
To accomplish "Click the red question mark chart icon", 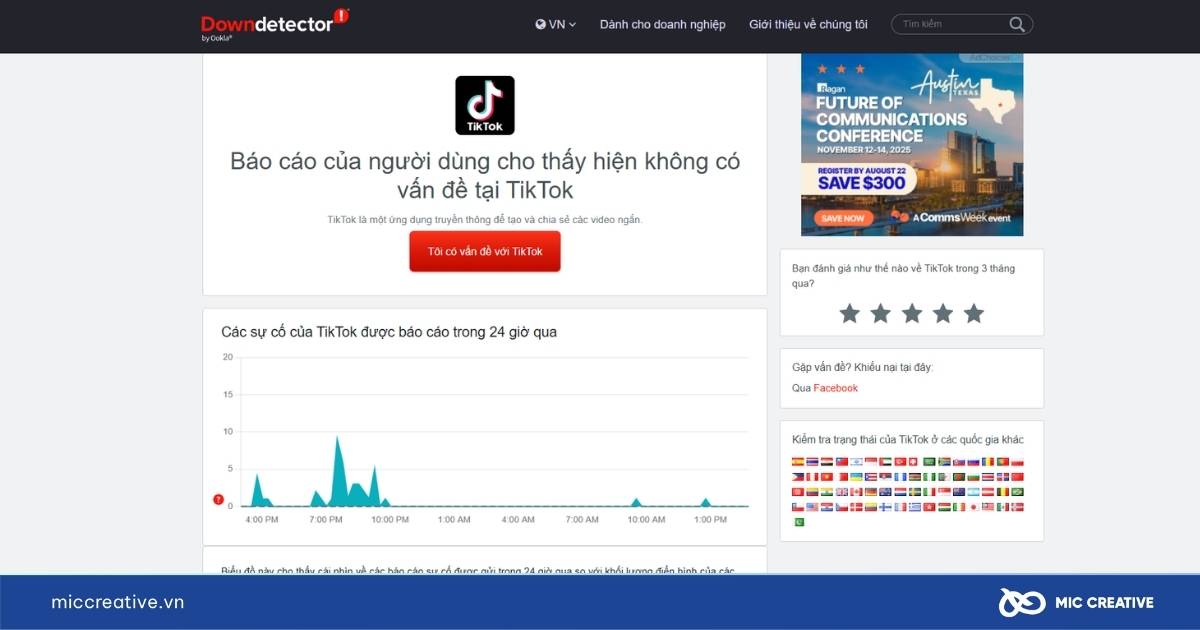I will [x=219, y=499].
